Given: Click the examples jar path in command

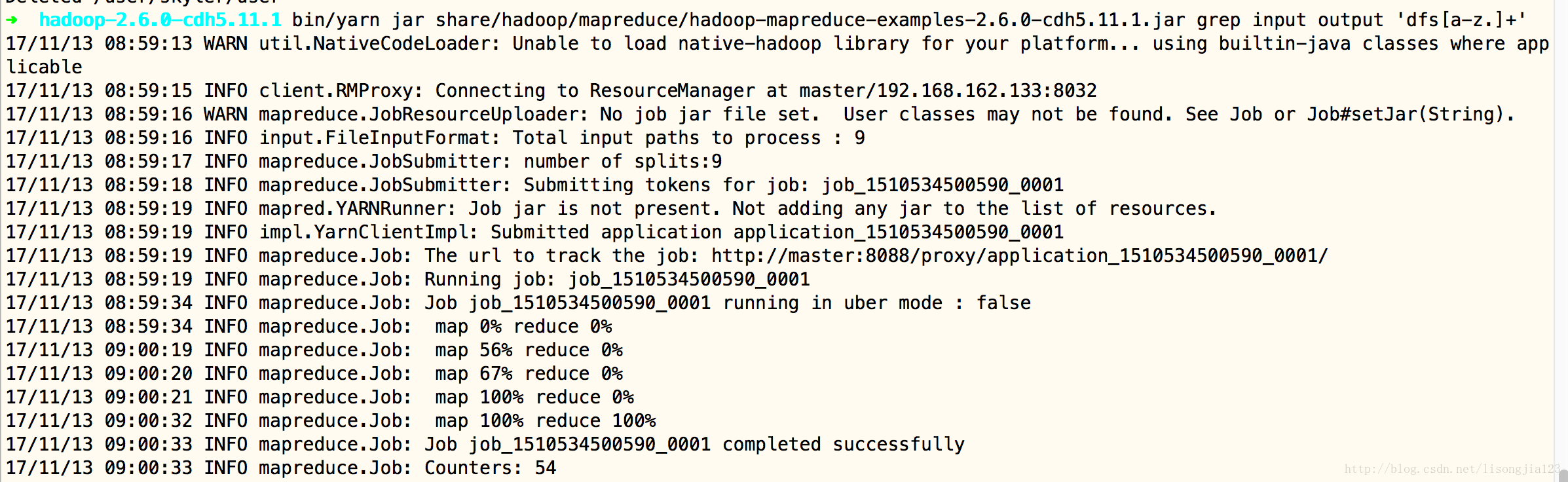Looking at the screenshot, I should click(x=810, y=20).
